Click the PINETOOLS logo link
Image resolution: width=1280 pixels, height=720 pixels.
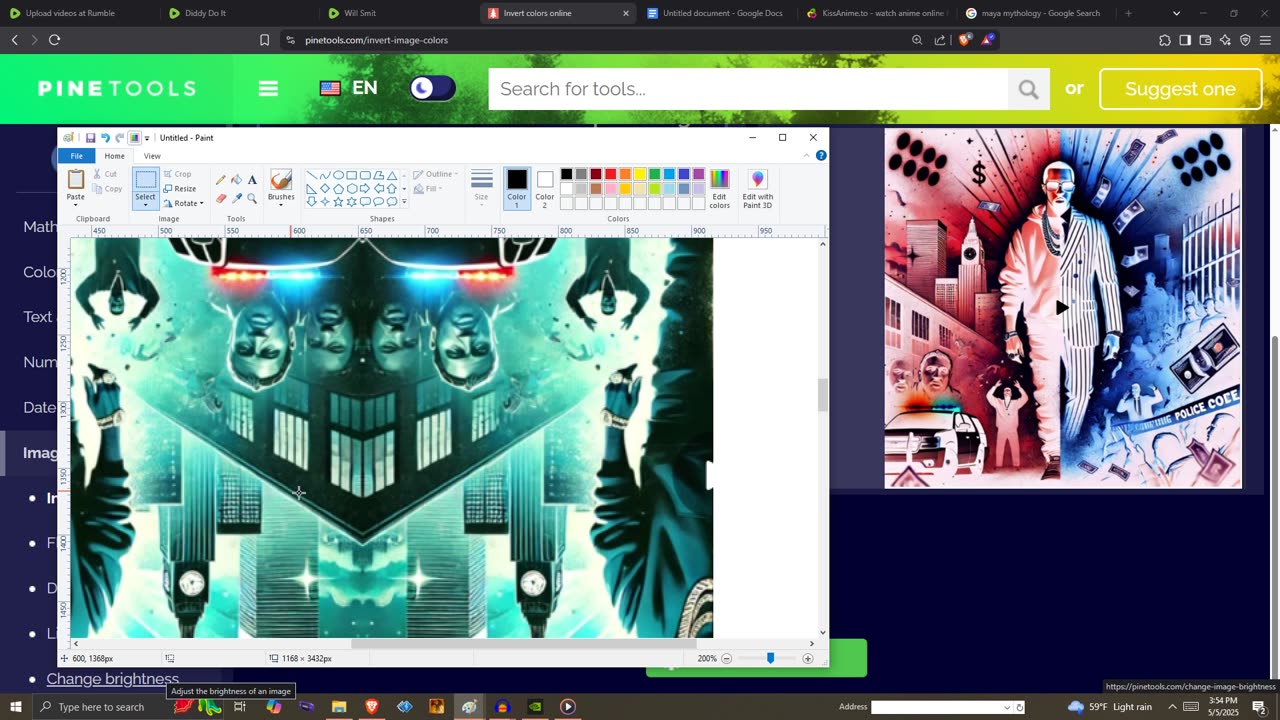(117, 88)
